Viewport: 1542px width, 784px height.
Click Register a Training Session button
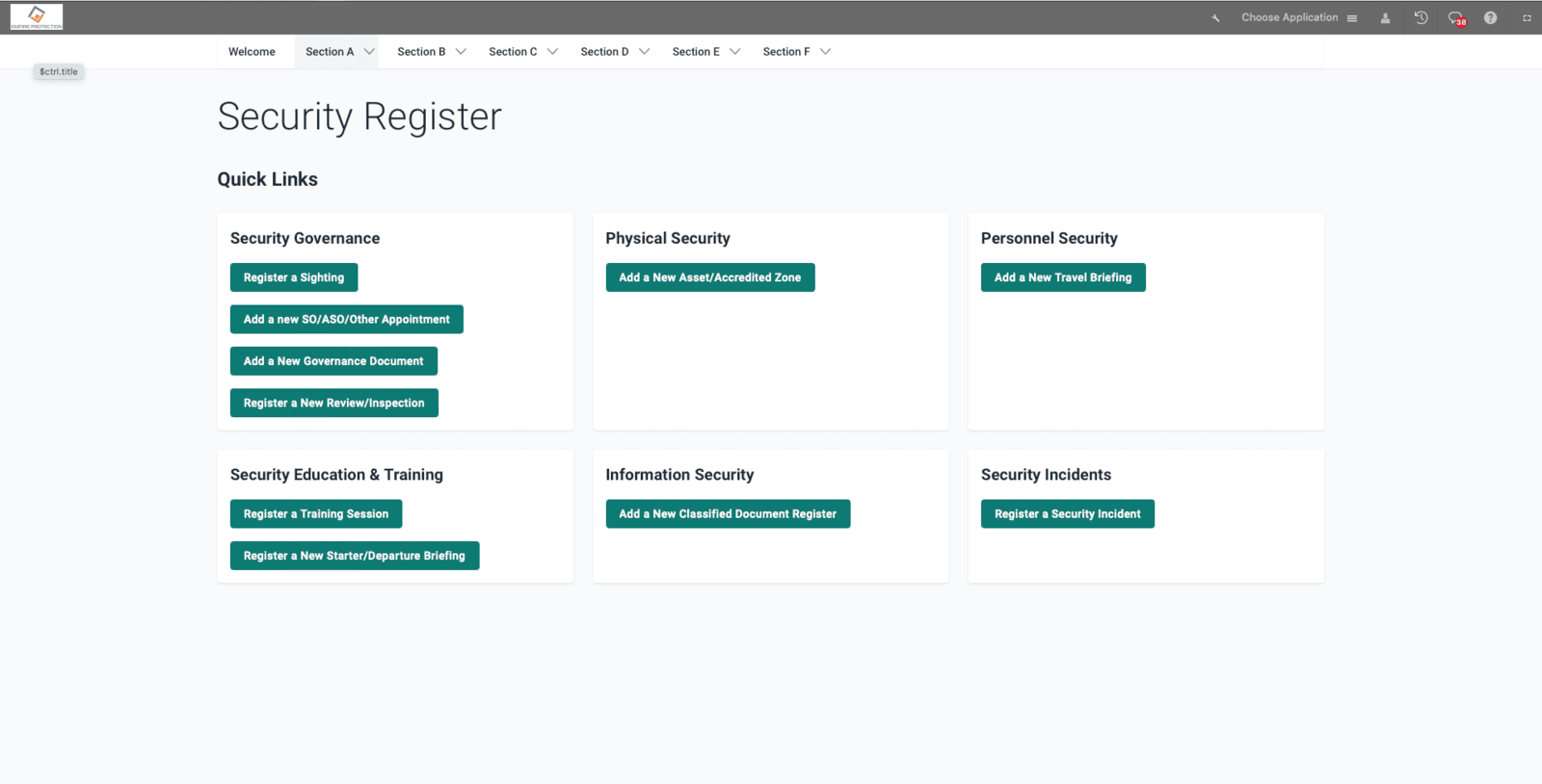coord(316,513)
